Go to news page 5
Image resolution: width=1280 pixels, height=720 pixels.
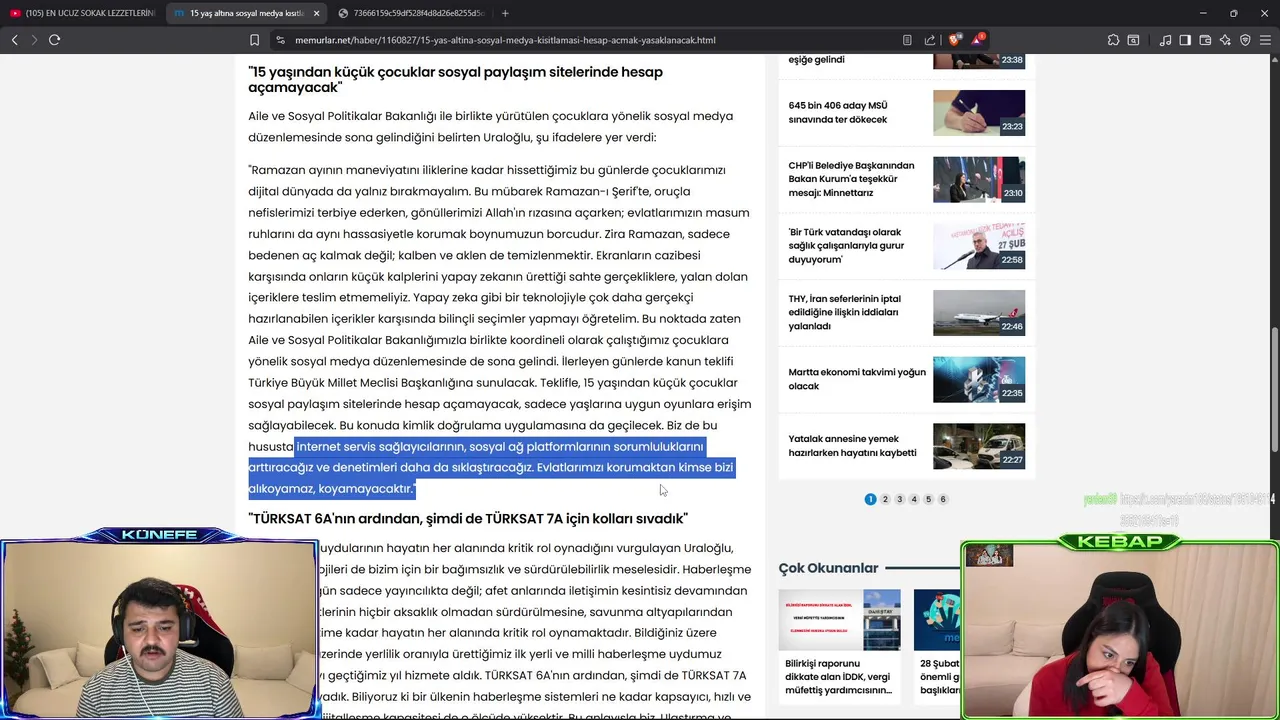coord(928,499)
